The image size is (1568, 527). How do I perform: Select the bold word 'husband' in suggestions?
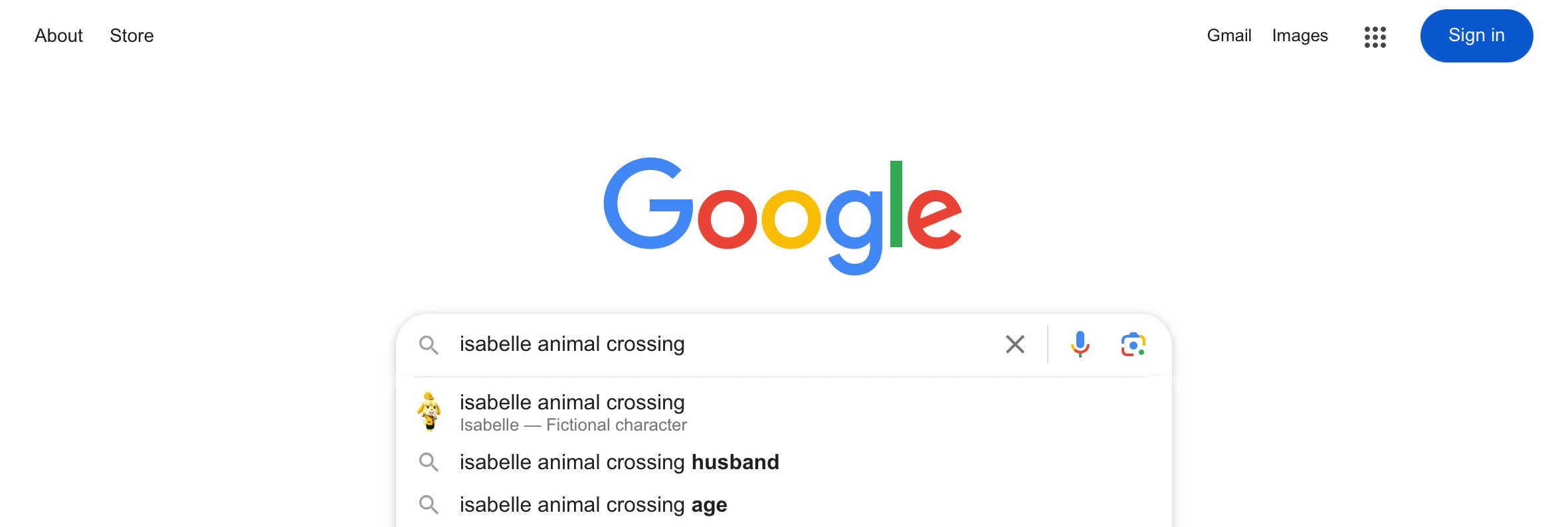[x=735, y=462]
